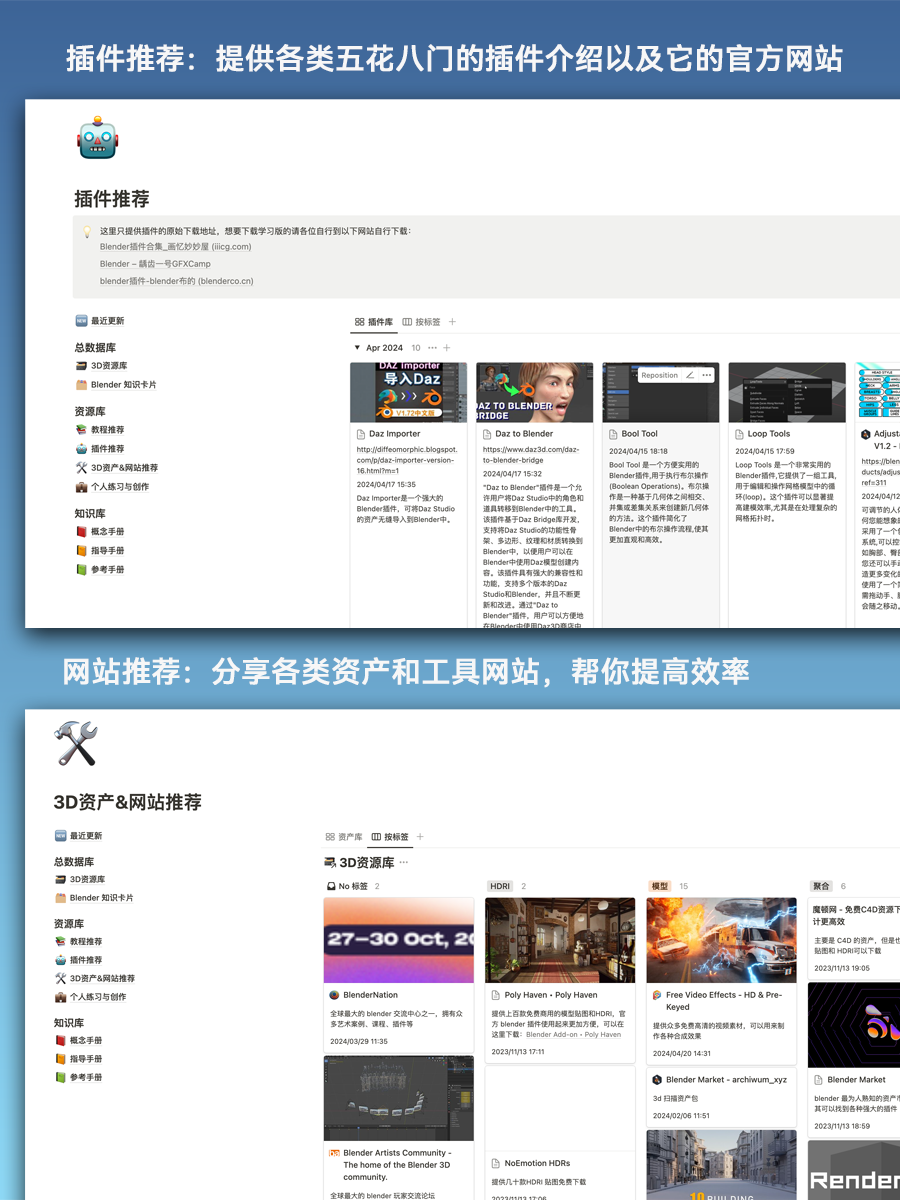Viewport: 900px width, 1200px height.
Task: Click the Blender Market - archiwum_xyz card title
Action: (x=726, y=1080)
